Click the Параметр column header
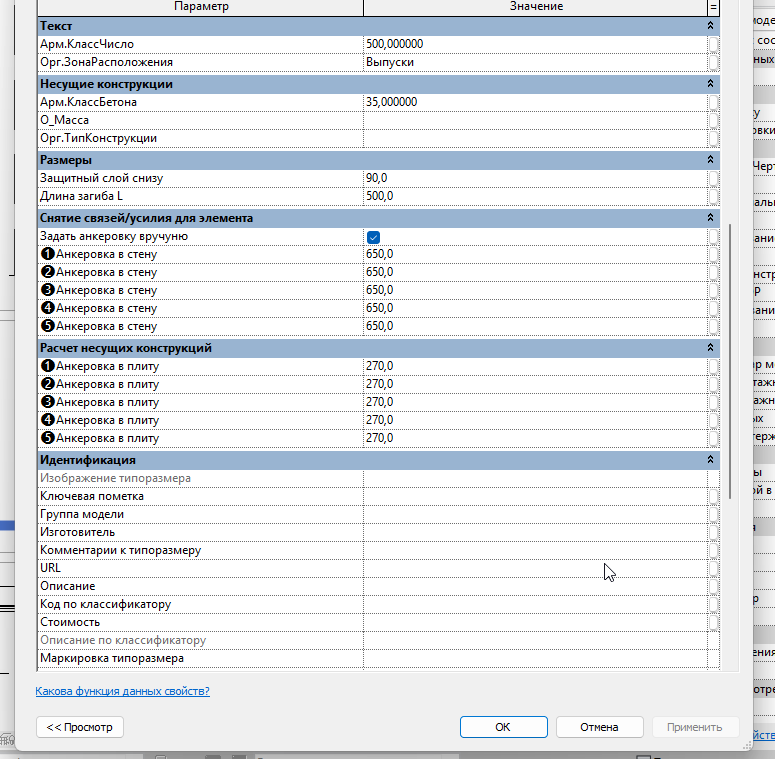 click(x=201, y=7)
